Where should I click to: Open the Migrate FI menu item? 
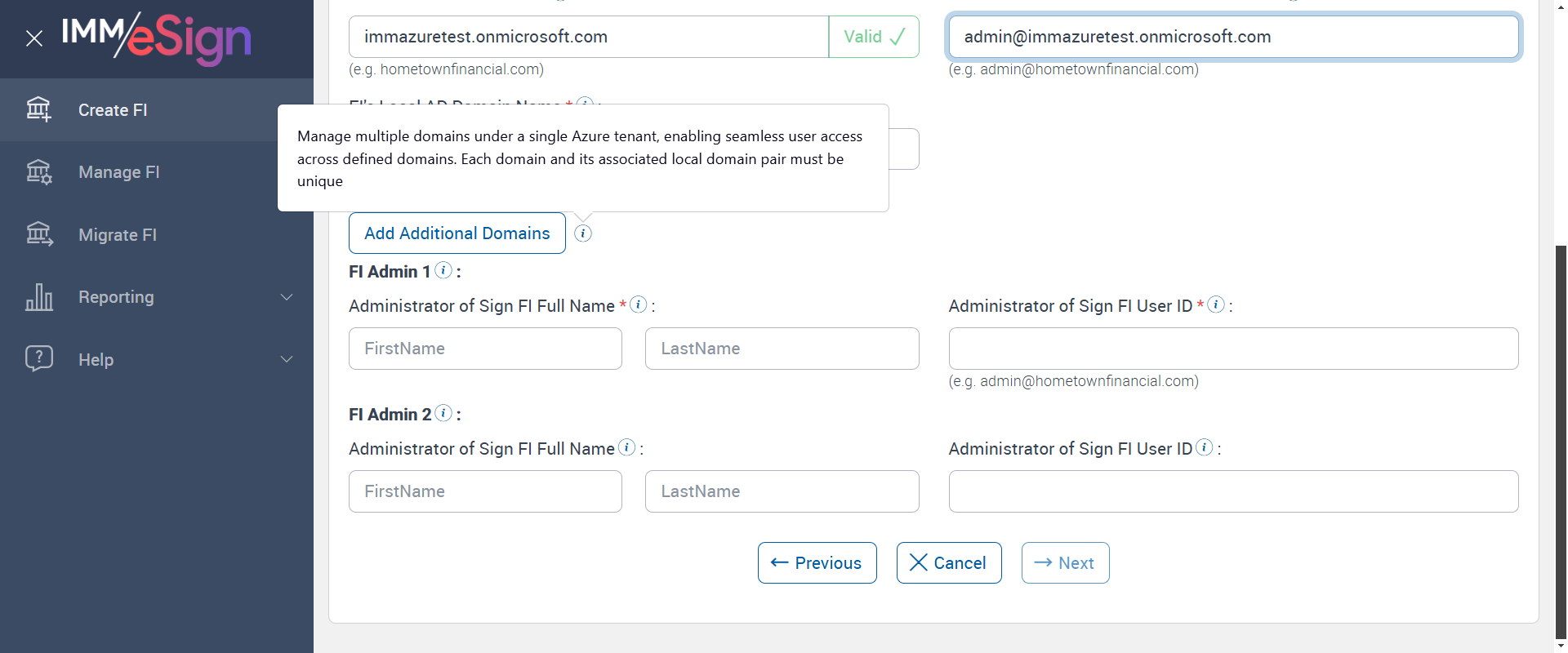pyautogui.click(x=118, y=235)
